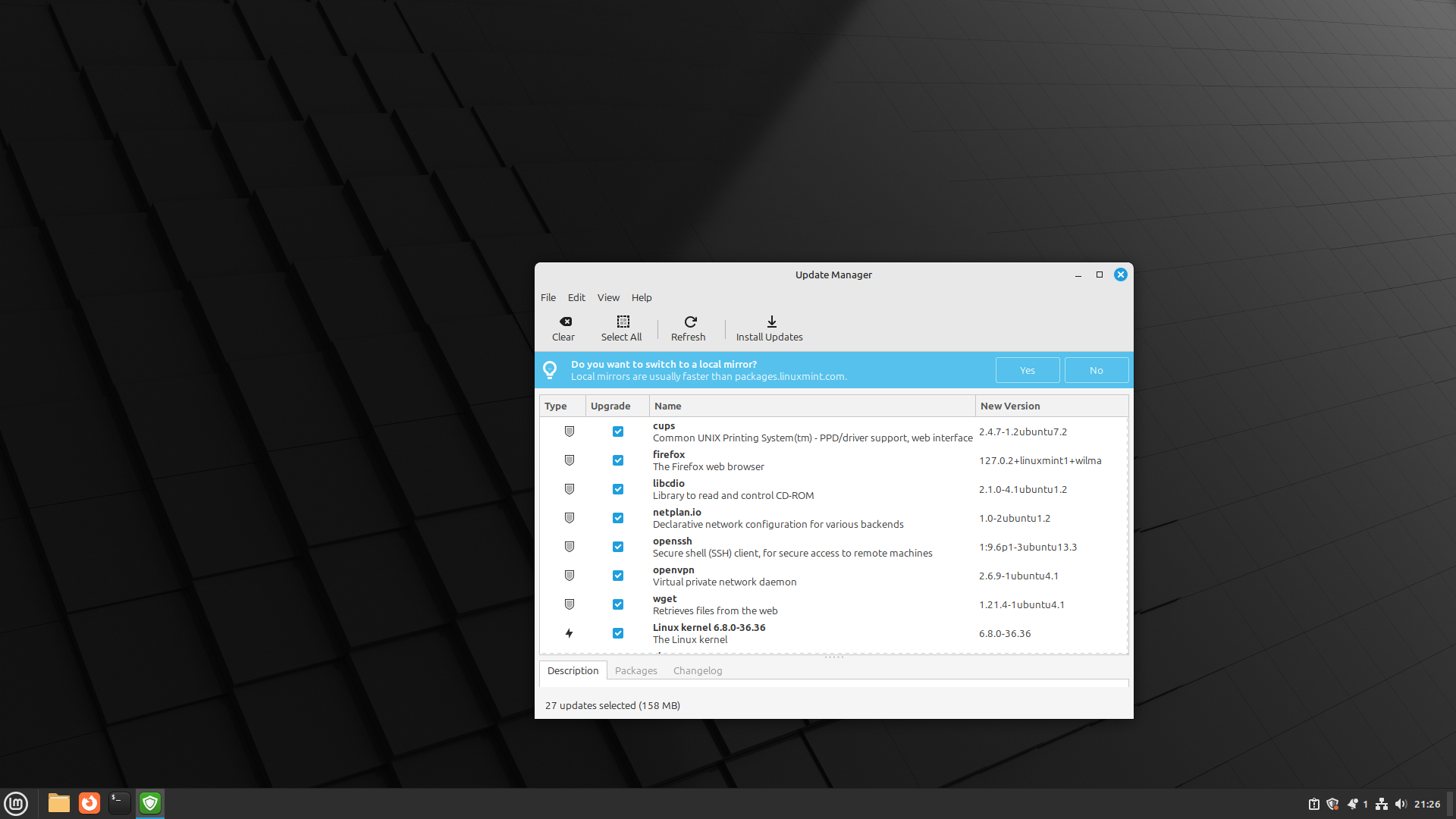The width and height of the screenshot is (1456, 819).
Task: Click the New Version column header
Action: (x=1009, y=406)
